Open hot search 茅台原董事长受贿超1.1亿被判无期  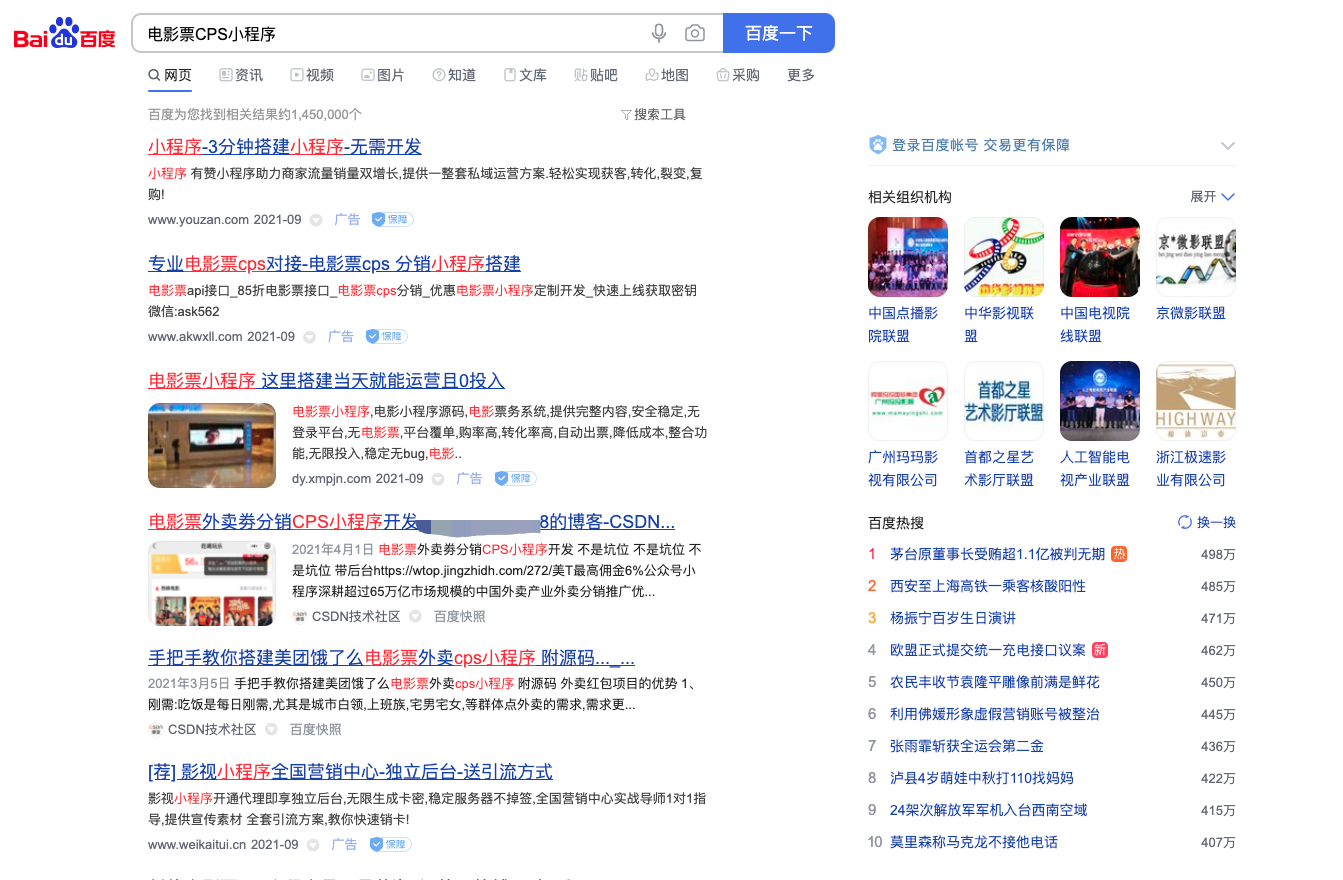tap(997, 554)
